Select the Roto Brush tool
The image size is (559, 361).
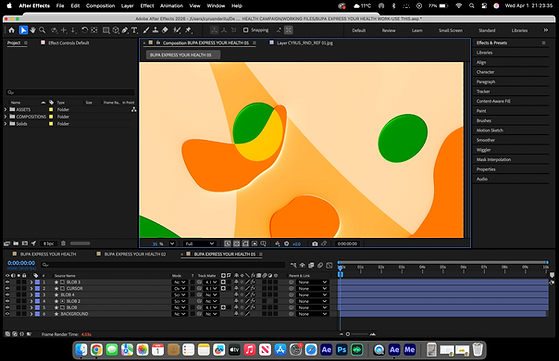(177, 30)
